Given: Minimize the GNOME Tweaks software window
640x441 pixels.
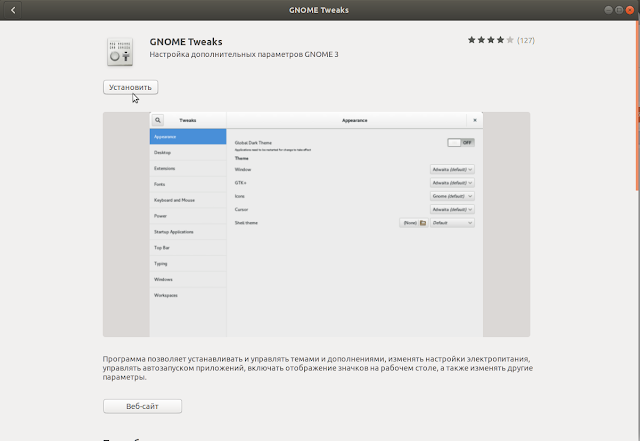Looking at the screenshot, I should tap(608, 10).
